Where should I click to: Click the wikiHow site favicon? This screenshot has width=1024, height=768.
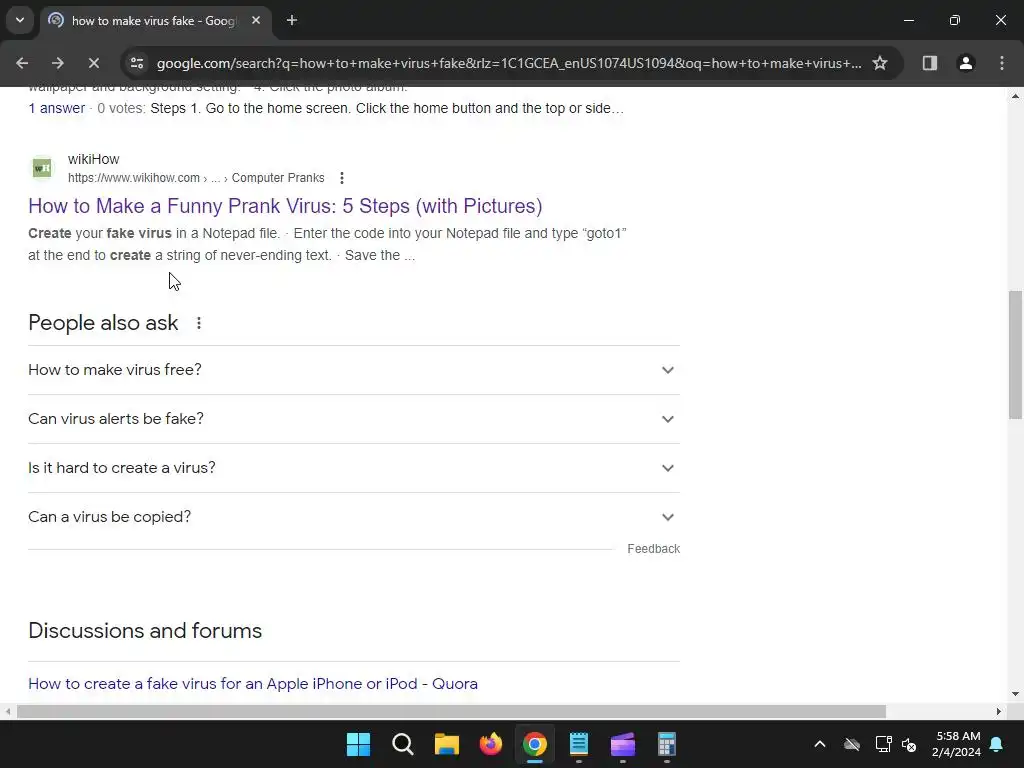click(42, 168)
